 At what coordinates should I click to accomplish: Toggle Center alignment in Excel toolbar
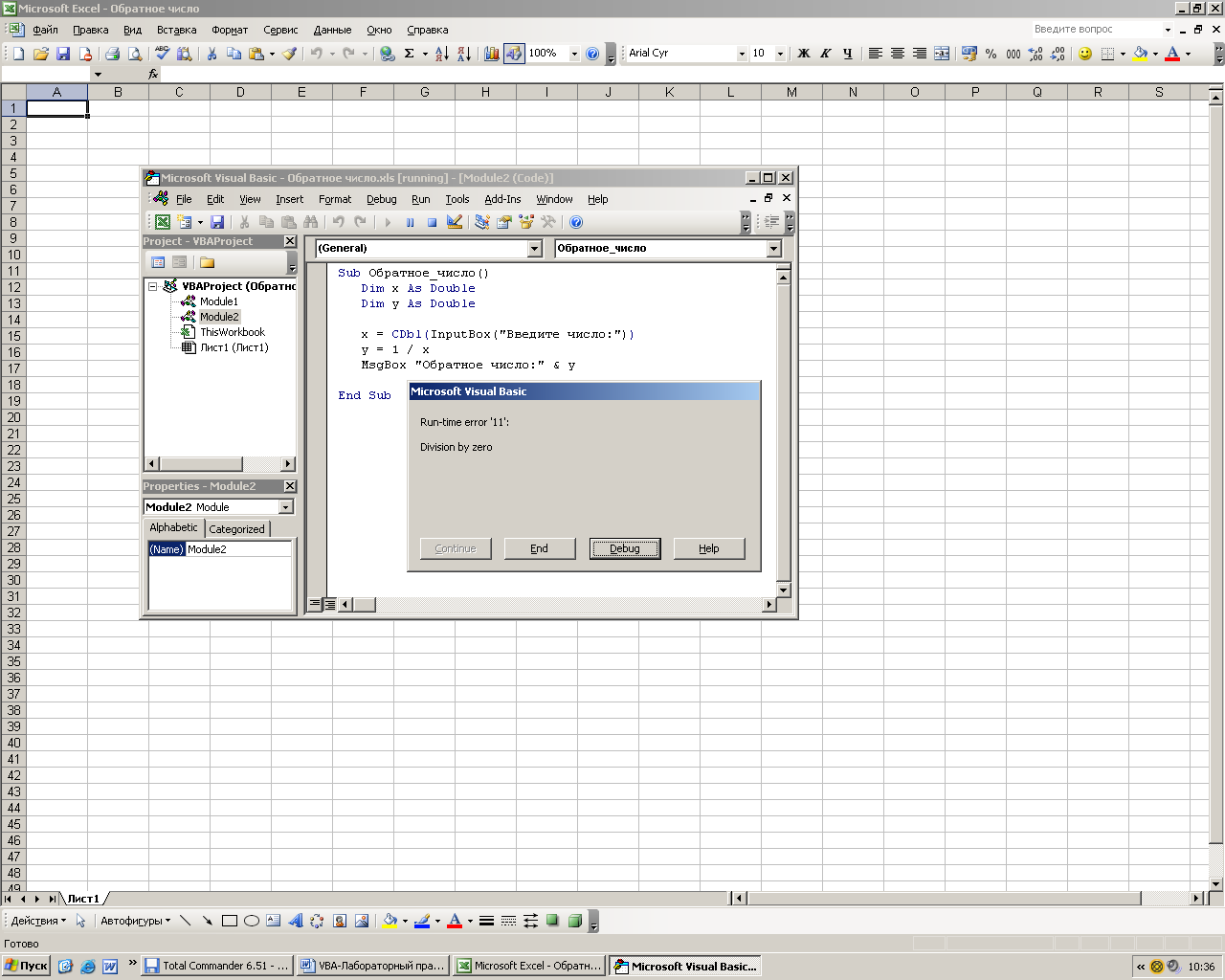coord(898,54)
